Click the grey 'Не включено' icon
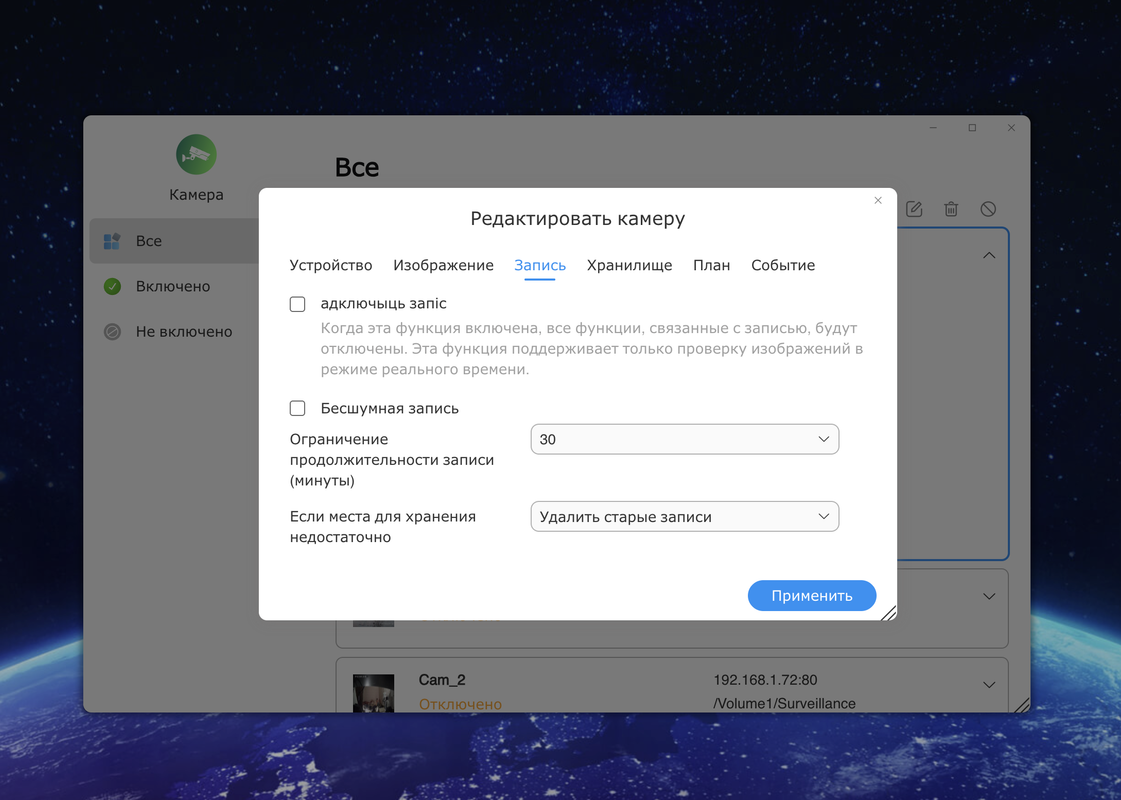 [x=112, y=332]
